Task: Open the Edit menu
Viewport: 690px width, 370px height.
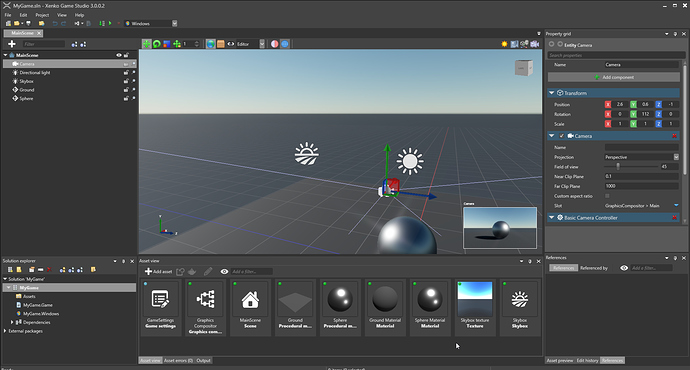Action: [x=23, y=15]
